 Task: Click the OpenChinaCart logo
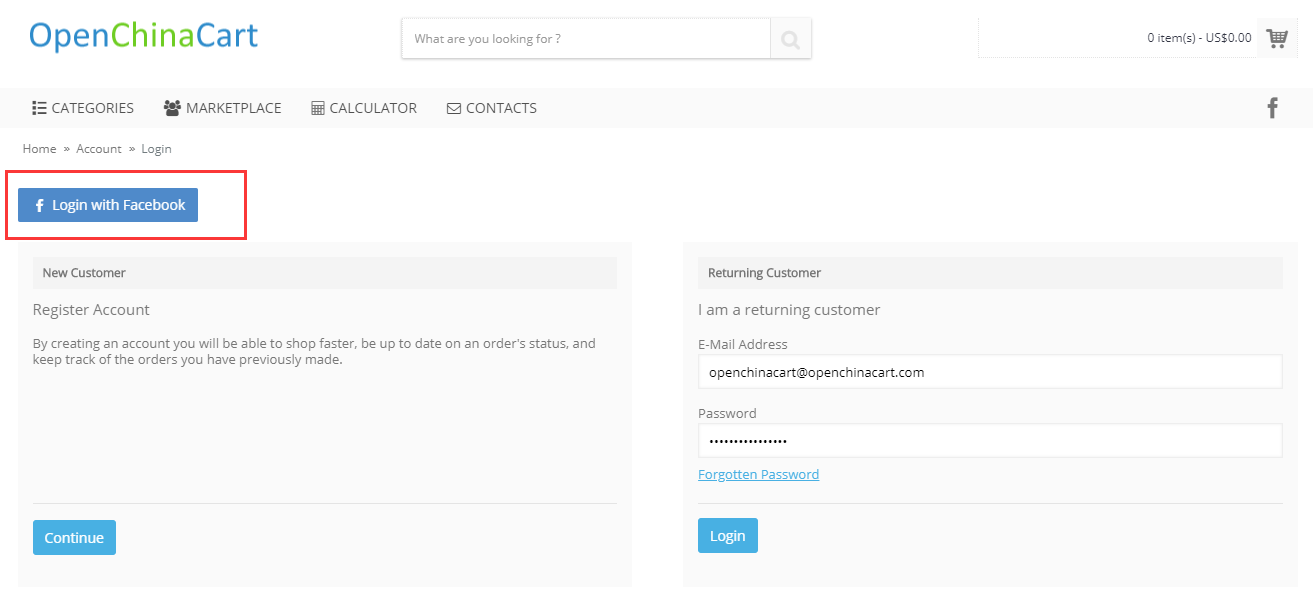pyautogui.click(x=143, y=36)
